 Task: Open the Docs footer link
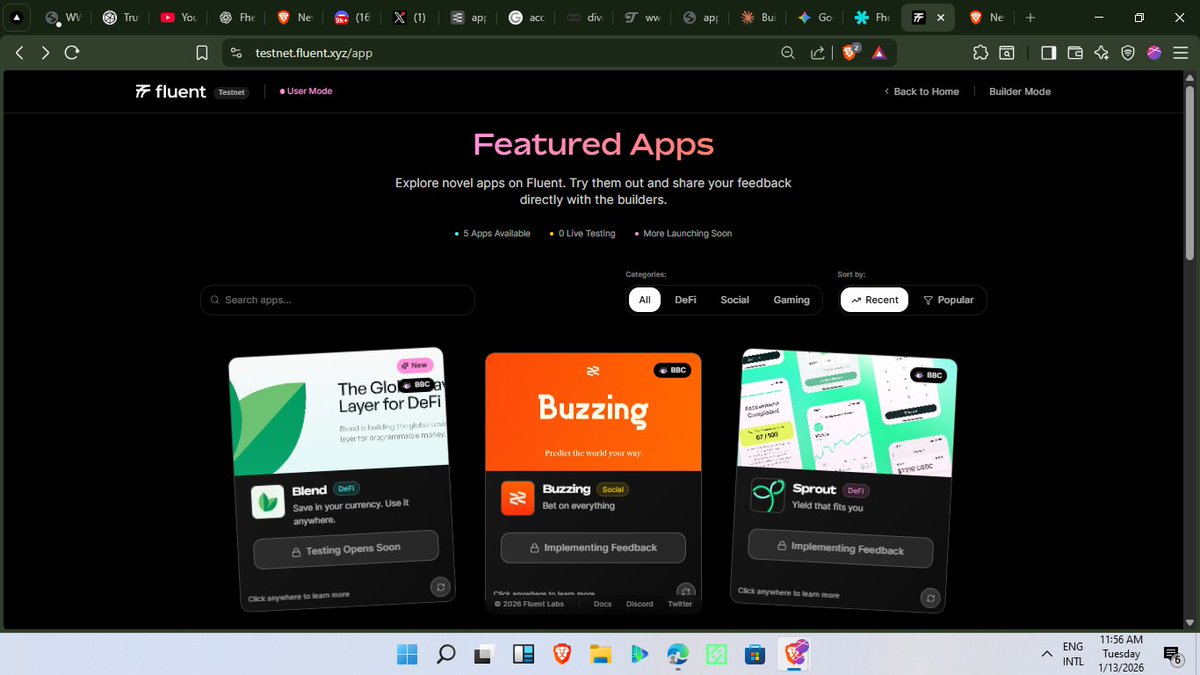pos(602,604)
